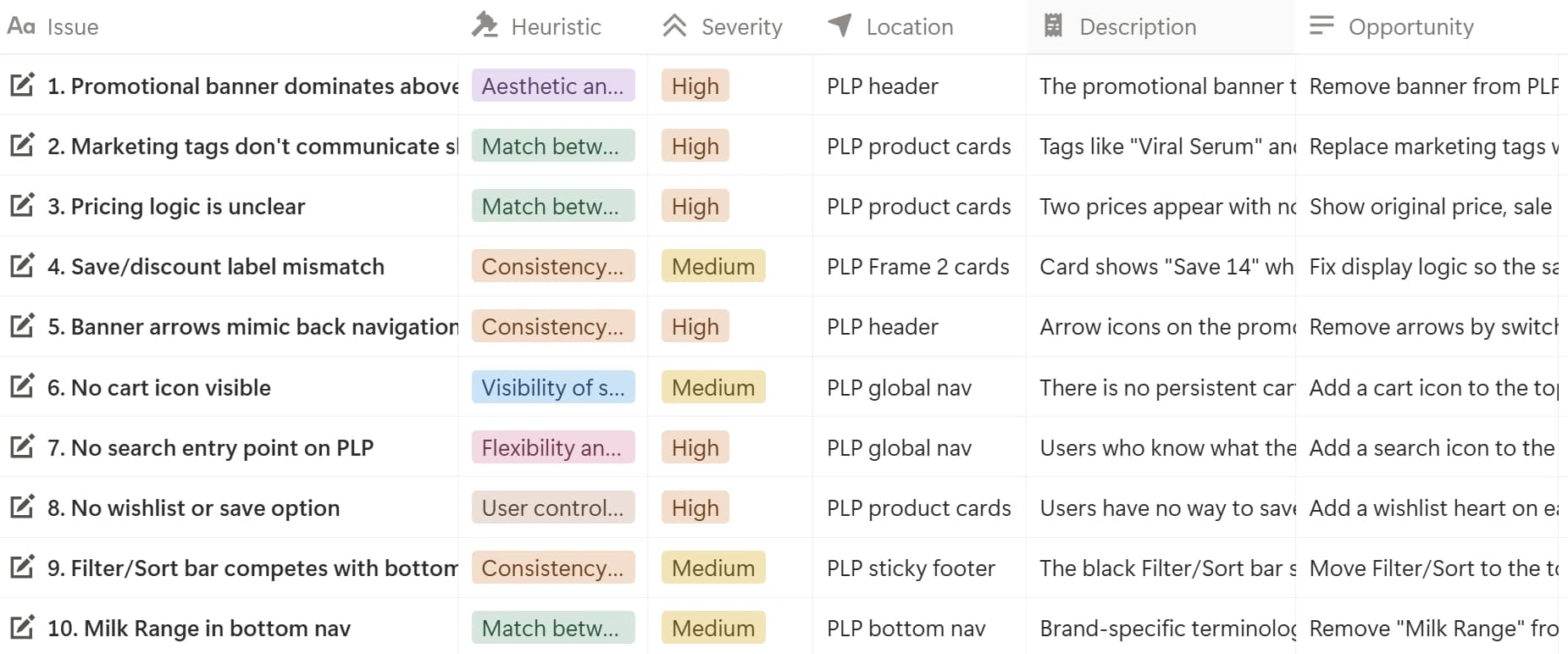Image resolution: width=1568 pixels, height=654 pixels.
Task: Open page icon for Banner arrows issue
Action: coord(22,325)
